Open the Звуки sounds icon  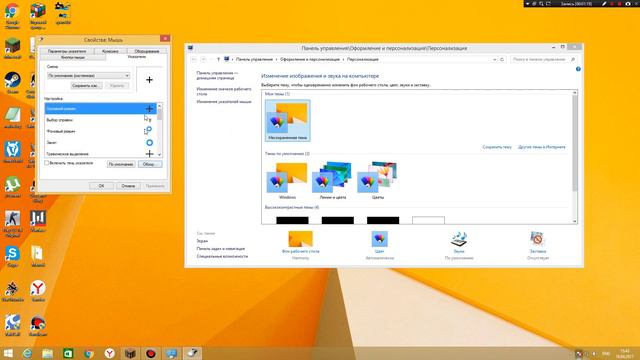pos(459,239)
